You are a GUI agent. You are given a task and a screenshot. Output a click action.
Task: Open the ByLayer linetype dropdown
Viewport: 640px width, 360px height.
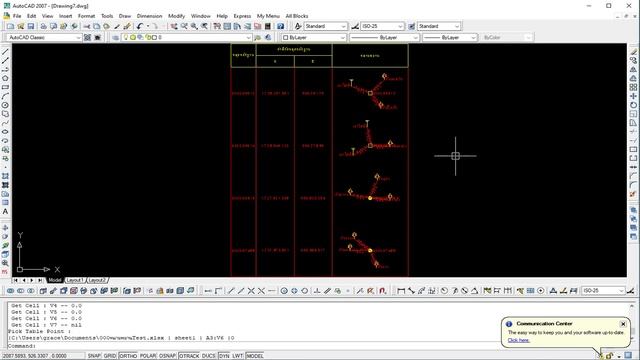click(384, 38)
